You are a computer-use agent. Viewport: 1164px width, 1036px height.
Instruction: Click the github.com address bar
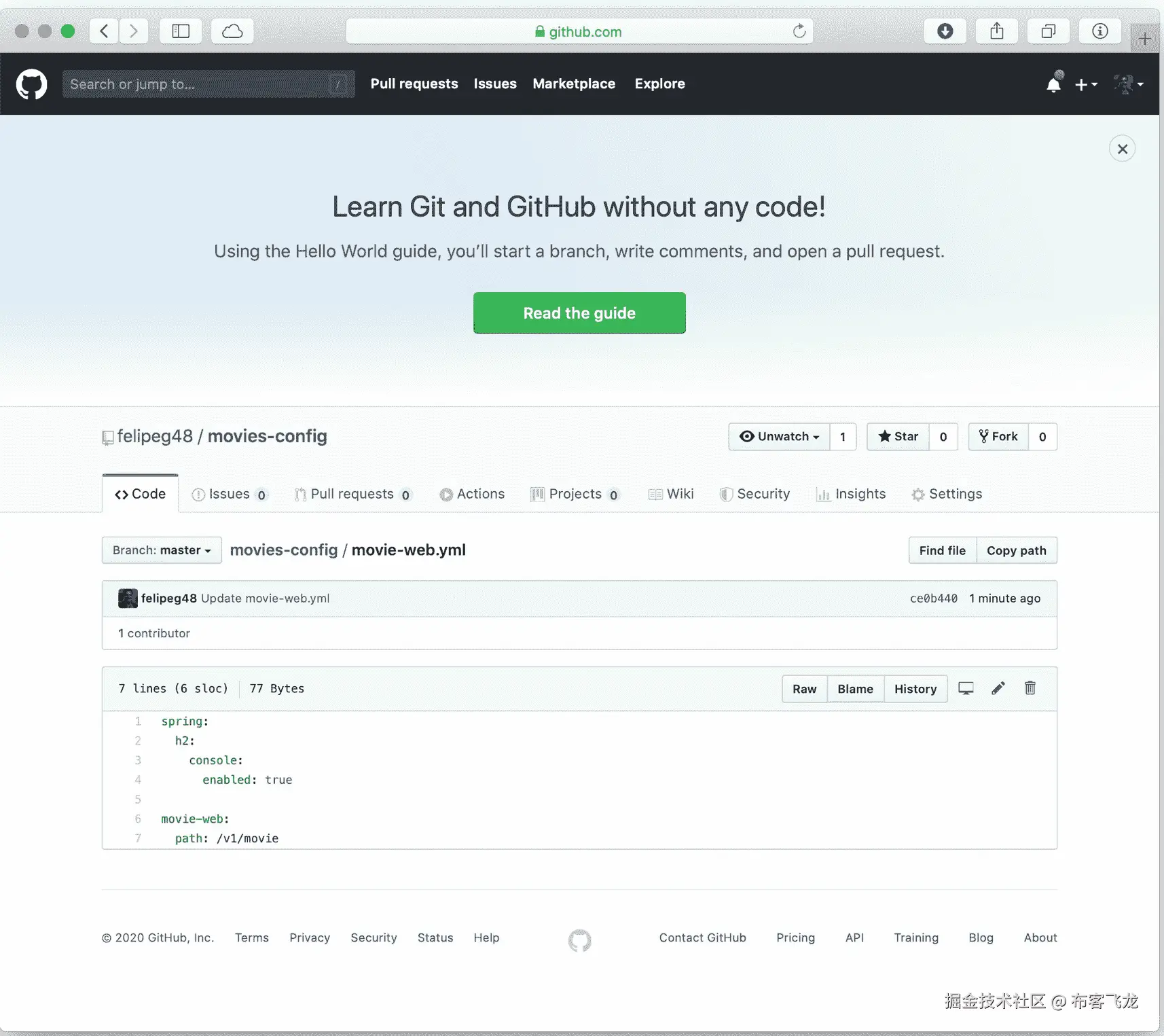pyautogui.click(x=579, y=31)
